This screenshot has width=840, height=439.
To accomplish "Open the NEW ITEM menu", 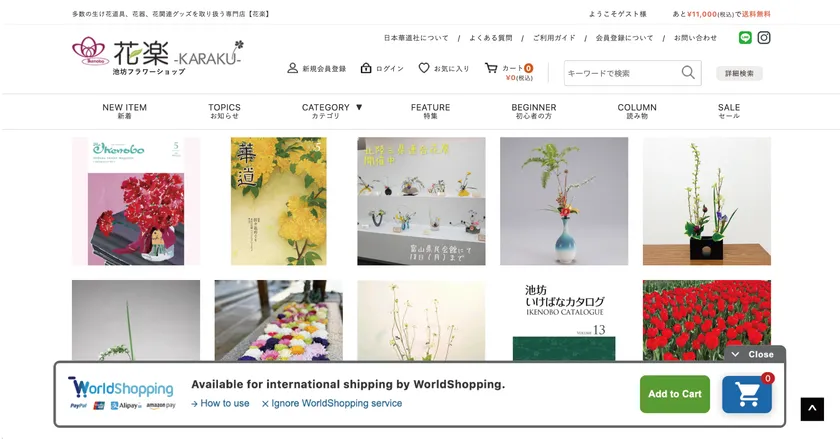I will (x=124, y=111).
